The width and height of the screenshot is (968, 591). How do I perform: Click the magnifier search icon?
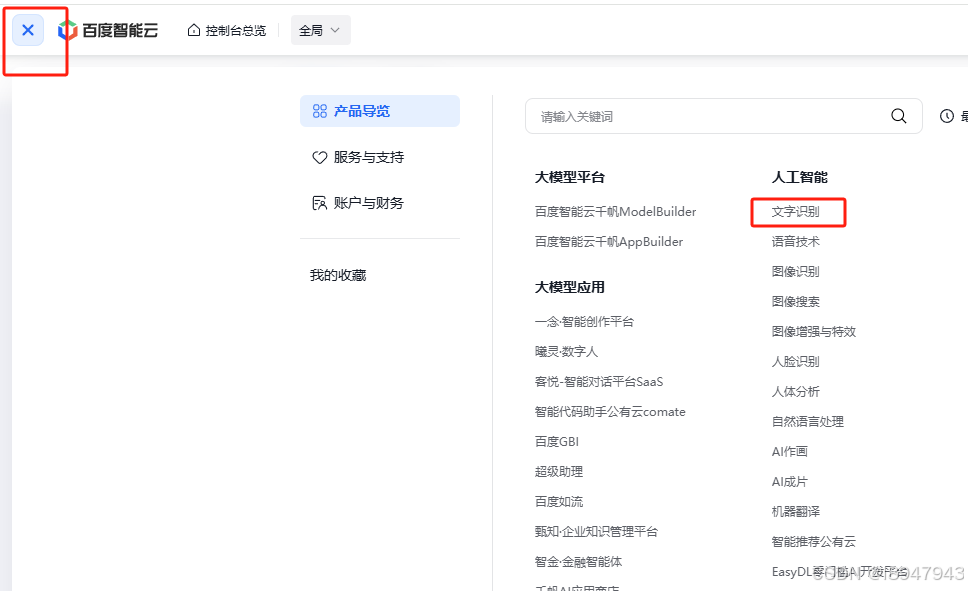(899, 116)
